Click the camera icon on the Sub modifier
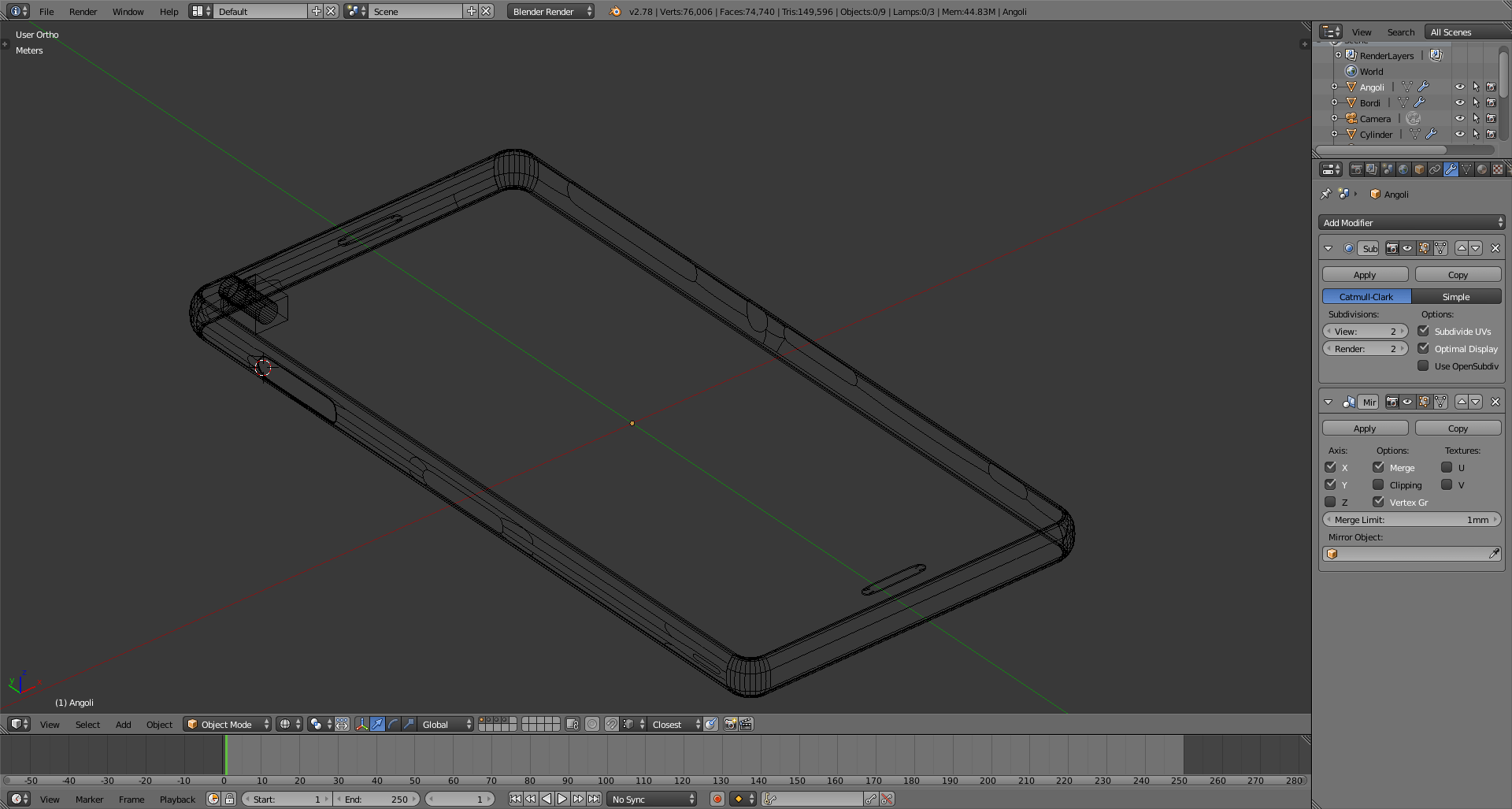The height and width of the screenshot is (809, 1512). coord(1392,248)
